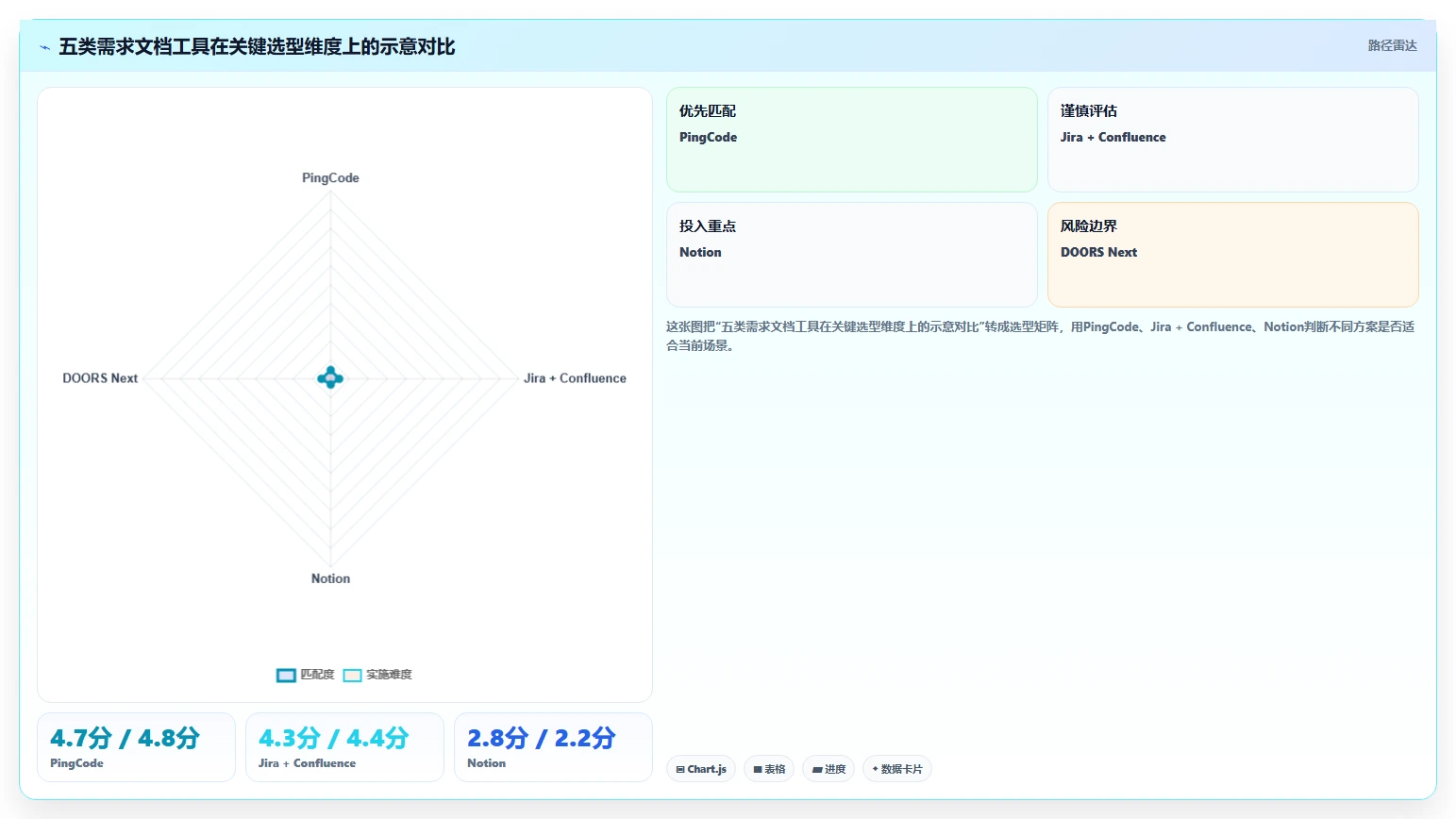Select the 2.8分 / 2.2分 Notion score card
Viewport: 1456px width, 819px height.
553,747
